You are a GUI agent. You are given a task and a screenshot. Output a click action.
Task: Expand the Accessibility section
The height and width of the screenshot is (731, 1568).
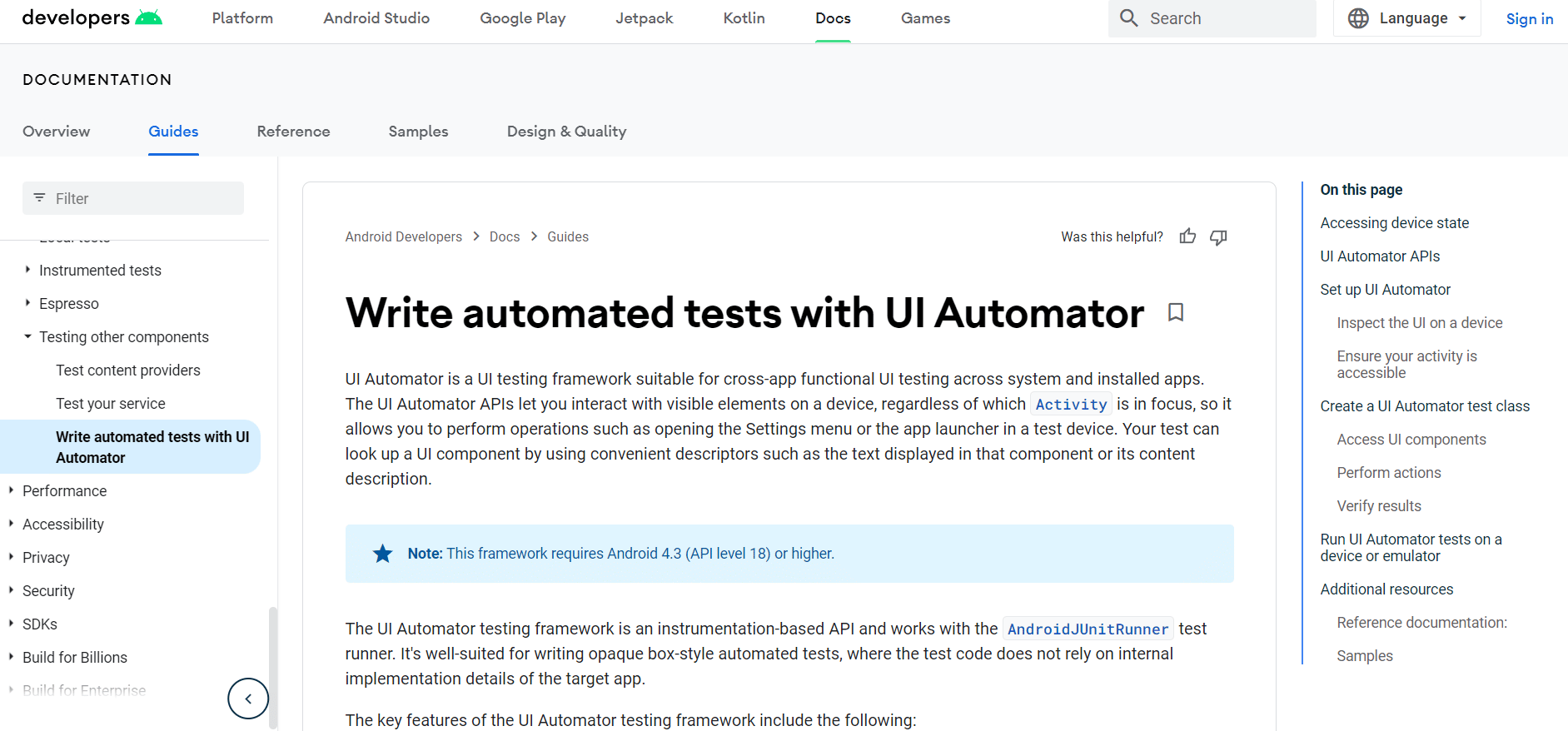coord(11,524)
